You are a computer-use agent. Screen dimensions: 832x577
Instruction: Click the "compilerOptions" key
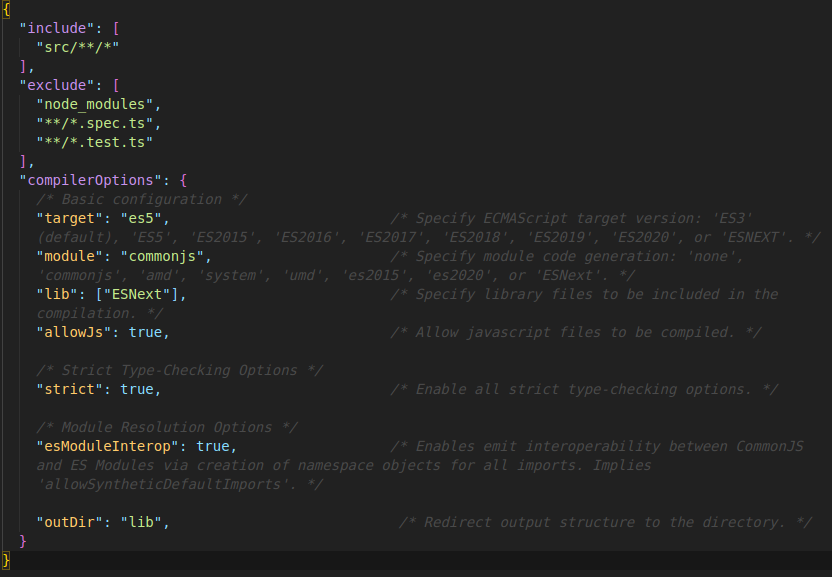click(94, 180)
